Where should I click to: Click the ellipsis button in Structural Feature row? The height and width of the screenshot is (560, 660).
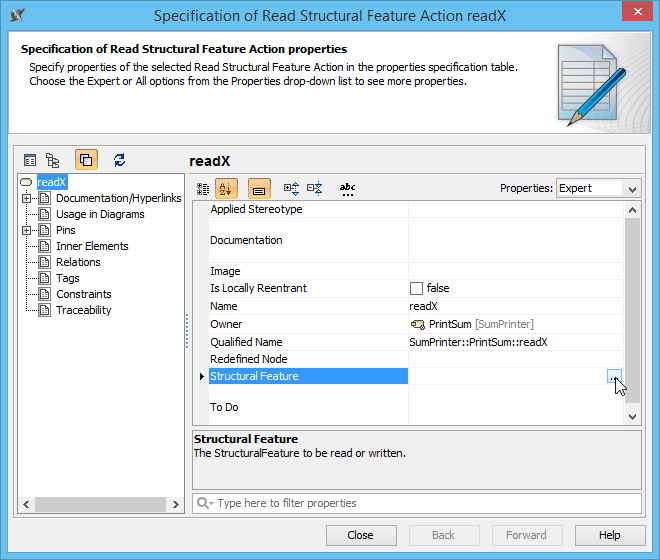[614, 376]
